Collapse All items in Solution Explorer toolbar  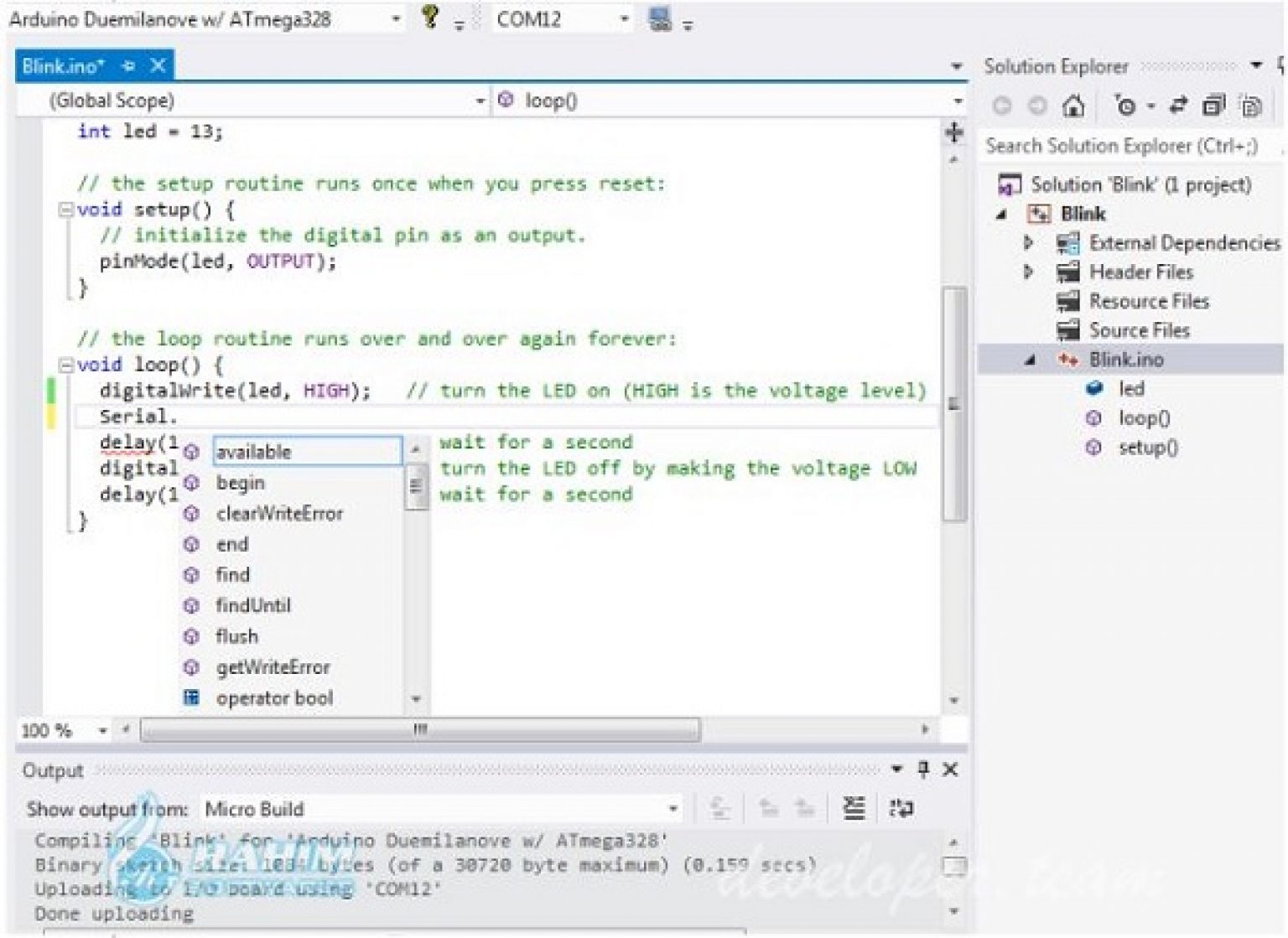(1214, 106)
